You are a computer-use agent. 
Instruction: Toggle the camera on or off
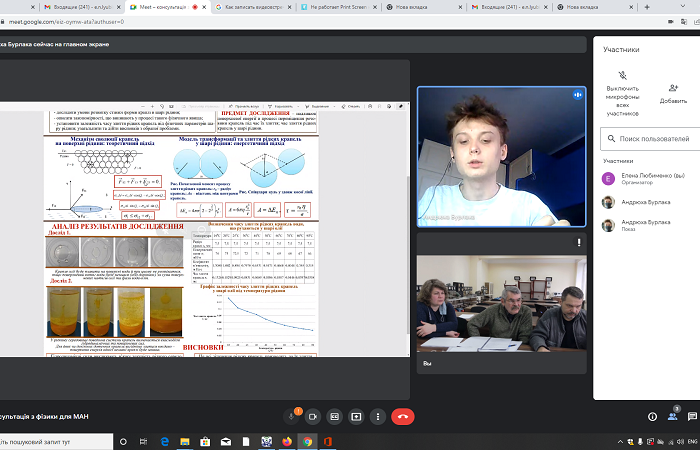(x=311, y=415)
